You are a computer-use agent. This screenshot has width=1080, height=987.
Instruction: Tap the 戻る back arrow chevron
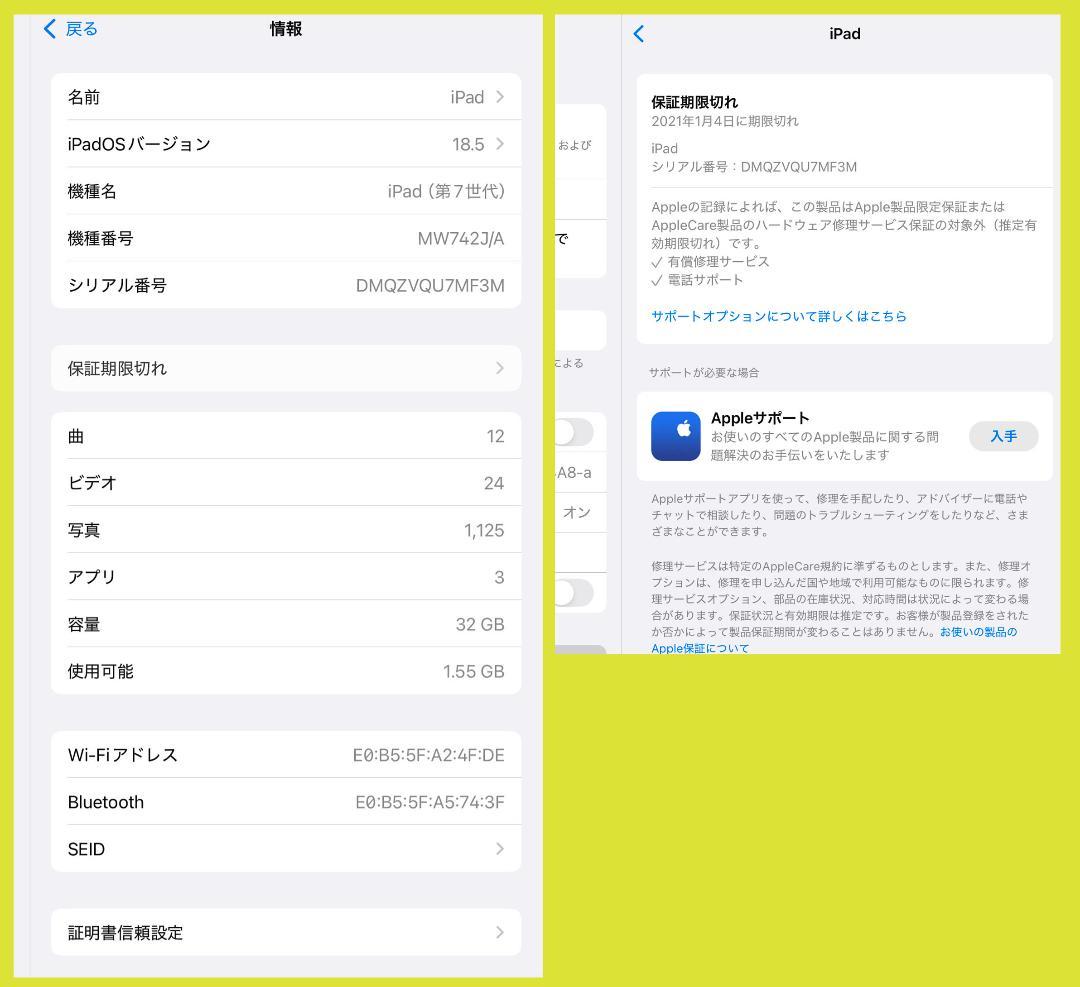(50, 28)
